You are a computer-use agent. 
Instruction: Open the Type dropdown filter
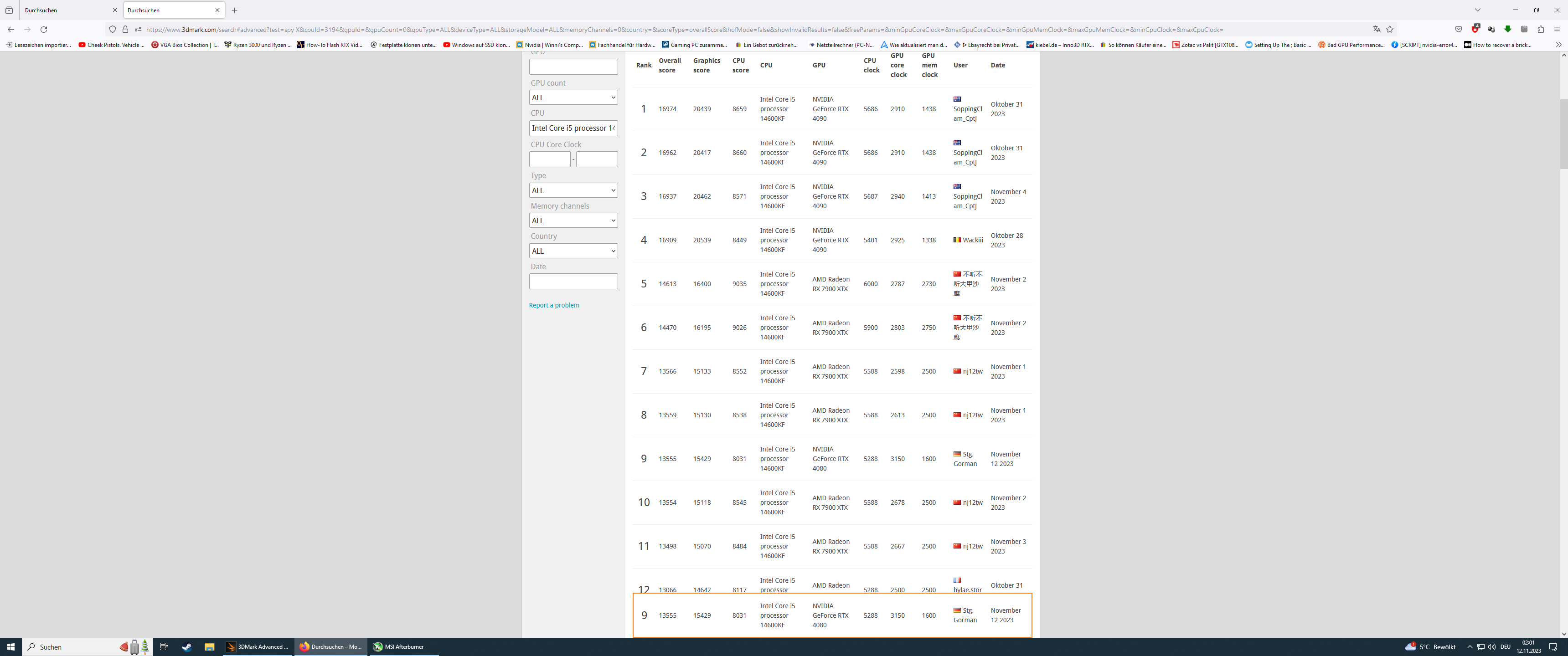pyautogui.click(x=573, y=190)
